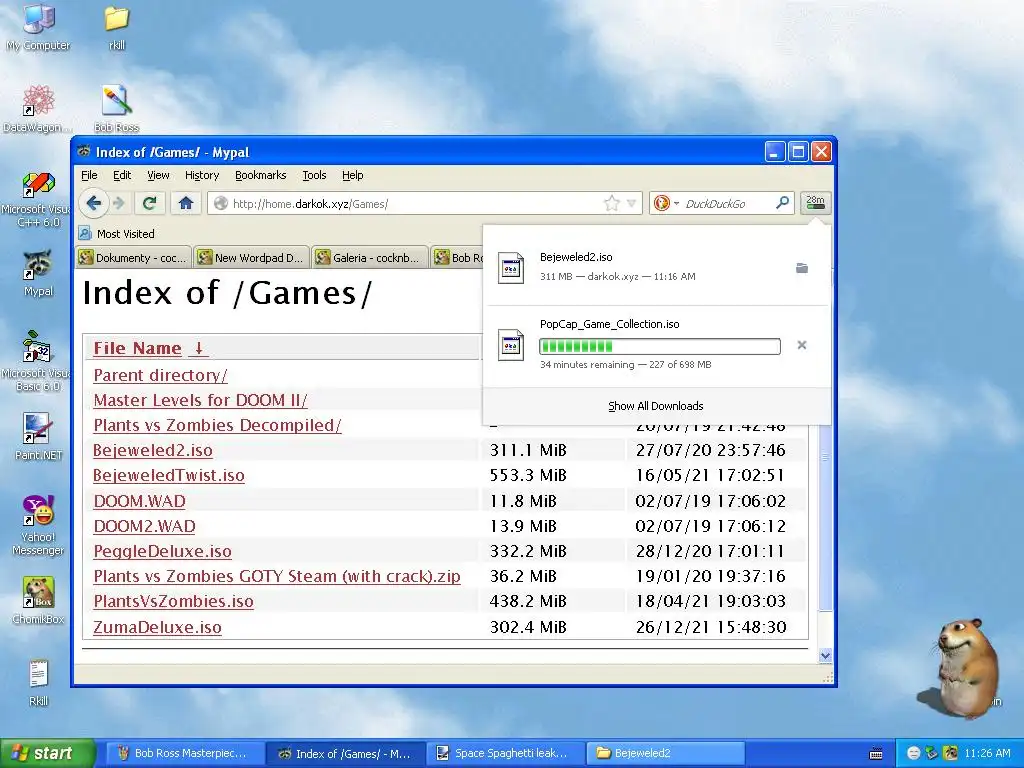
Task: Click the Bejeweled2.iso file icon in downloads
Action: click(x=511, y=268)
